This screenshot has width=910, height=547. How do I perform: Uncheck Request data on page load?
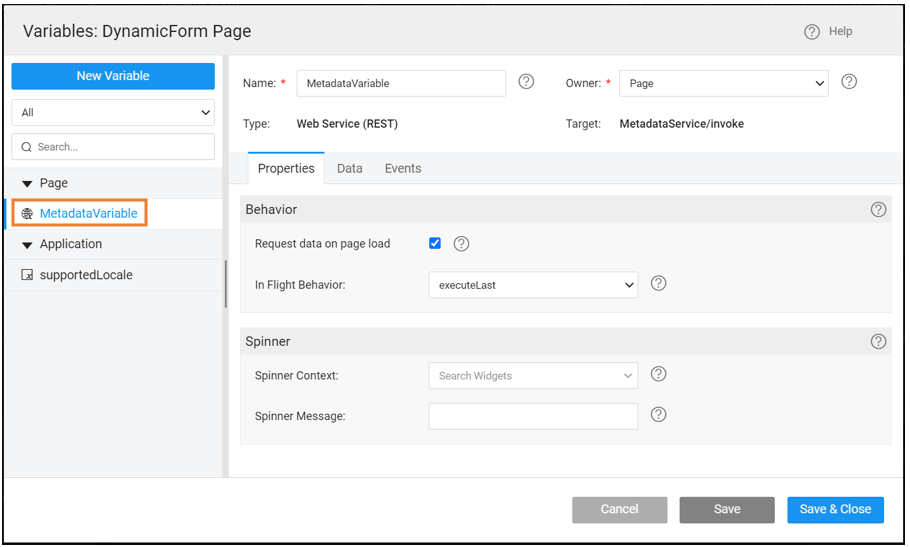(x=435, y=243)
